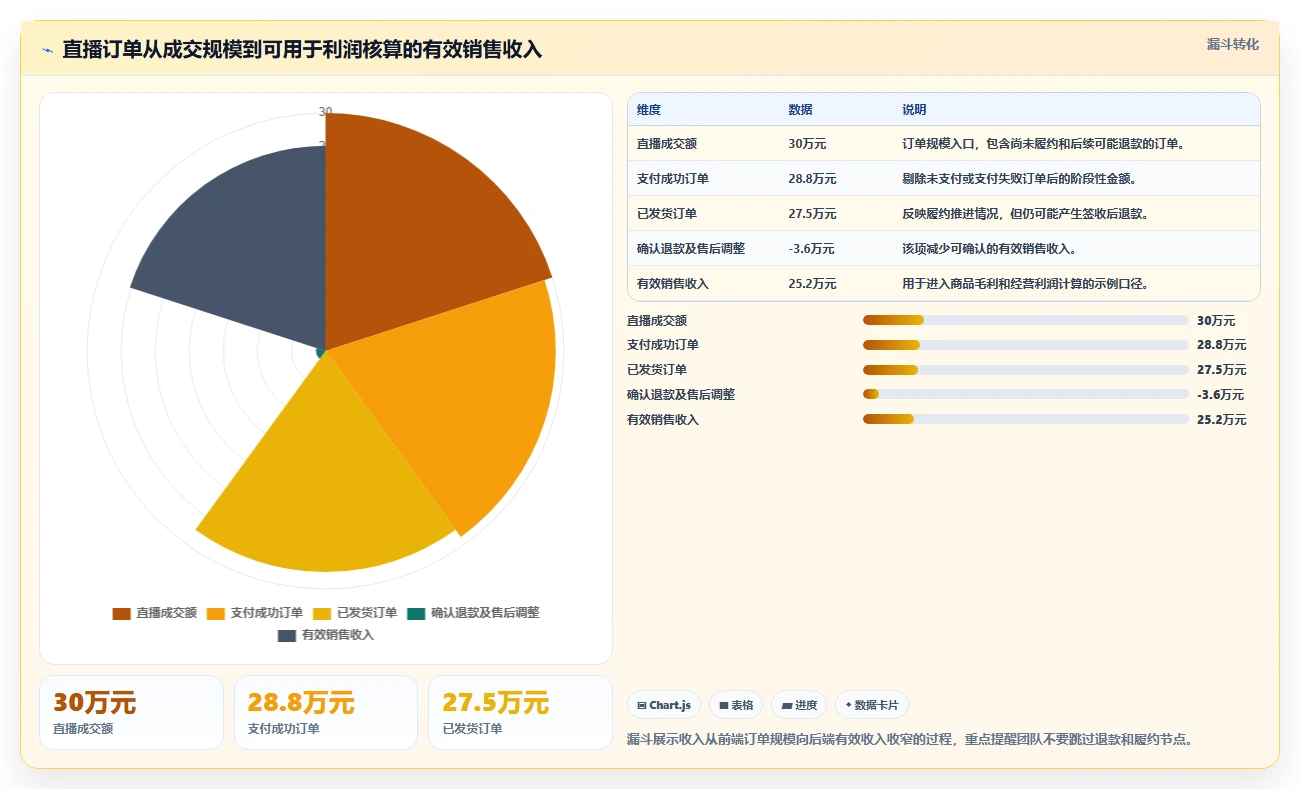Click 支付成功订单 cell in the table
This screenshot has height=789, width=1300.
coord(673,179)
